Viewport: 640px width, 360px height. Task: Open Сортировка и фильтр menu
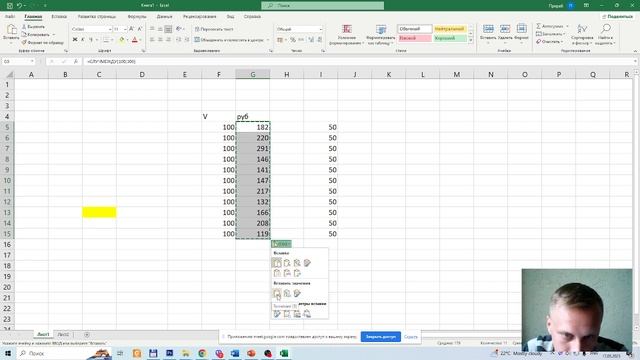point(582,34)
